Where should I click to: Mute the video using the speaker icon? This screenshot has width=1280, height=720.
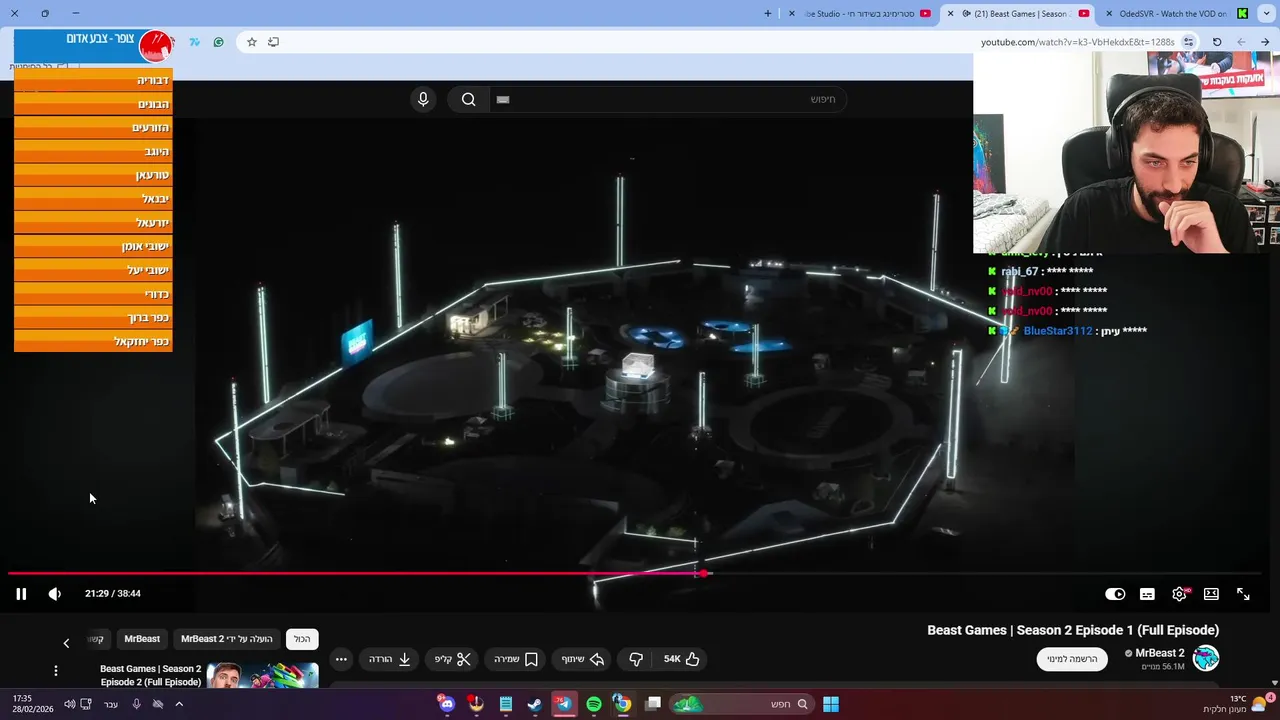(x=54, y=594)
